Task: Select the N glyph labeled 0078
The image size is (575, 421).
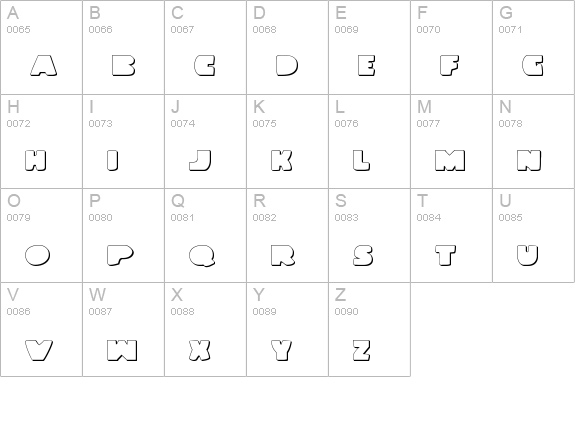Action: [x=534, y=142]
